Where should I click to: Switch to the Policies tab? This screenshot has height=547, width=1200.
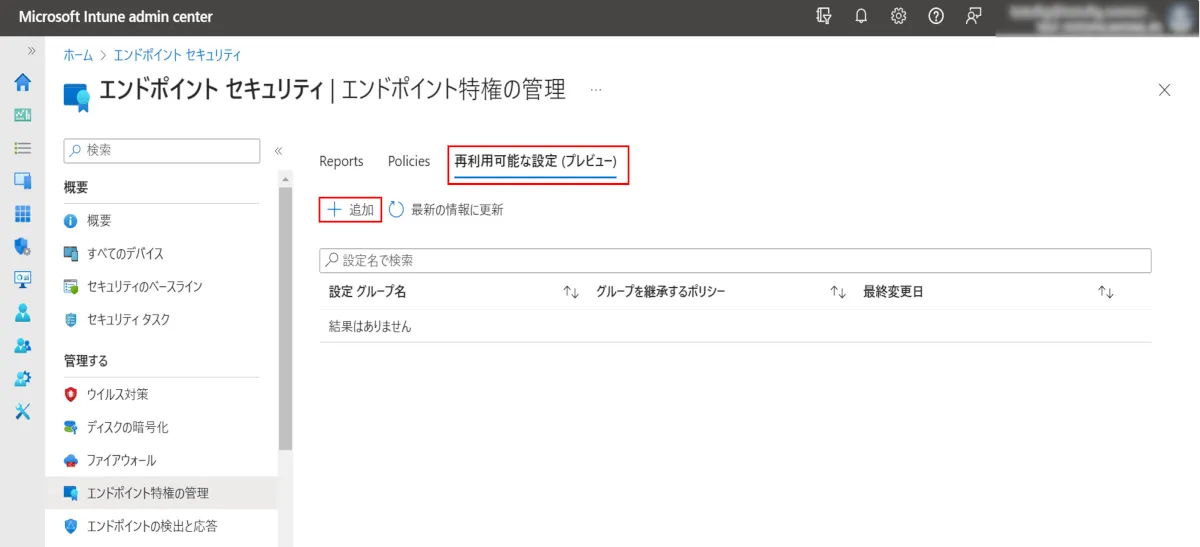409,161
